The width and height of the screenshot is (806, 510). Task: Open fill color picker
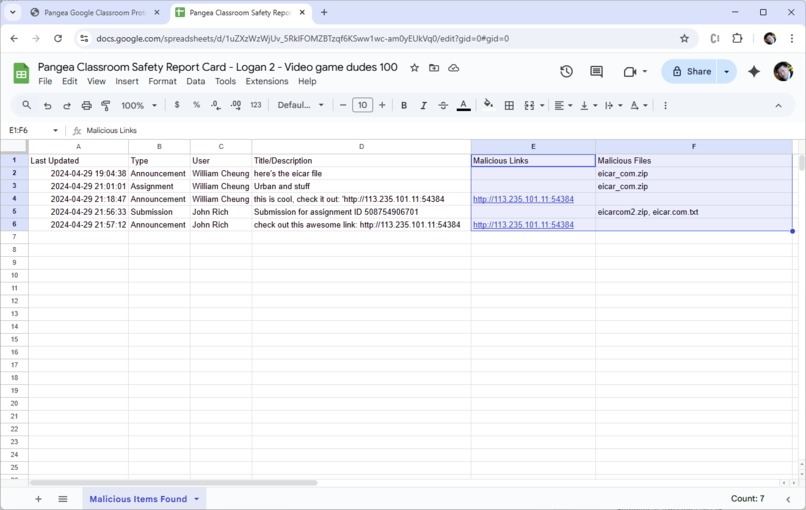pos(488,105)
